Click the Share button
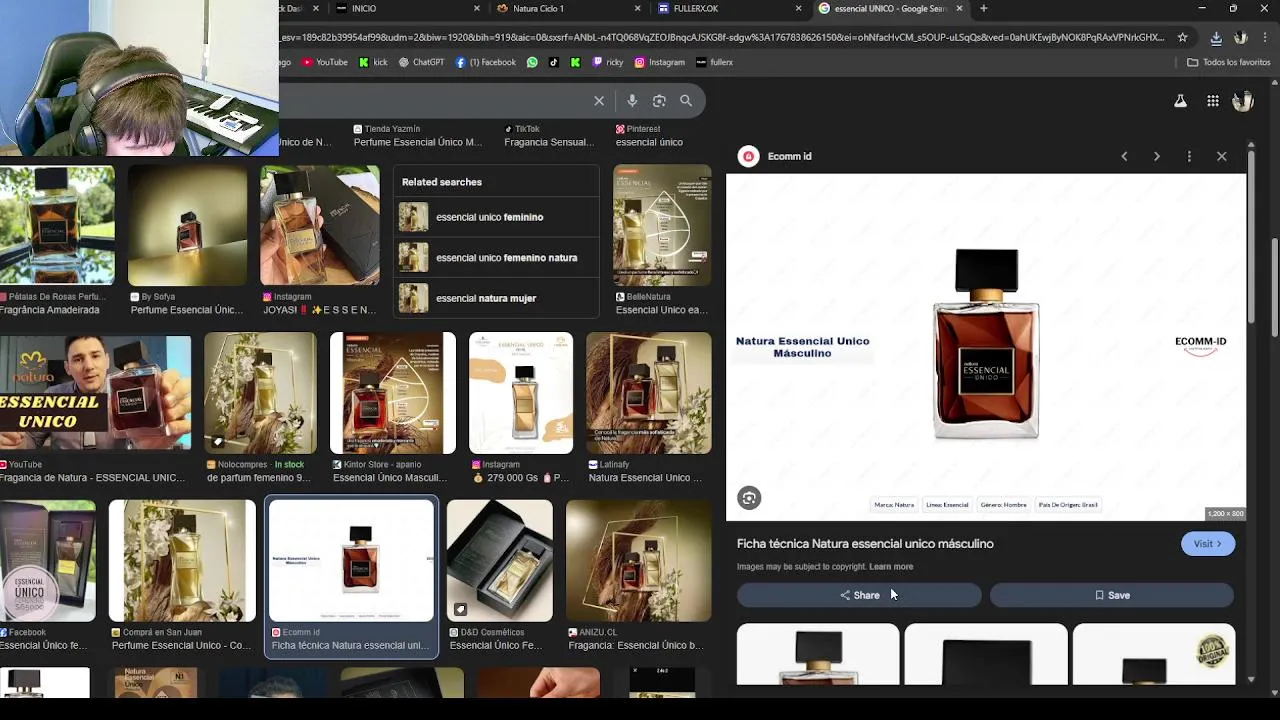Screen dimensions: 1280x720 click(859, 595)
